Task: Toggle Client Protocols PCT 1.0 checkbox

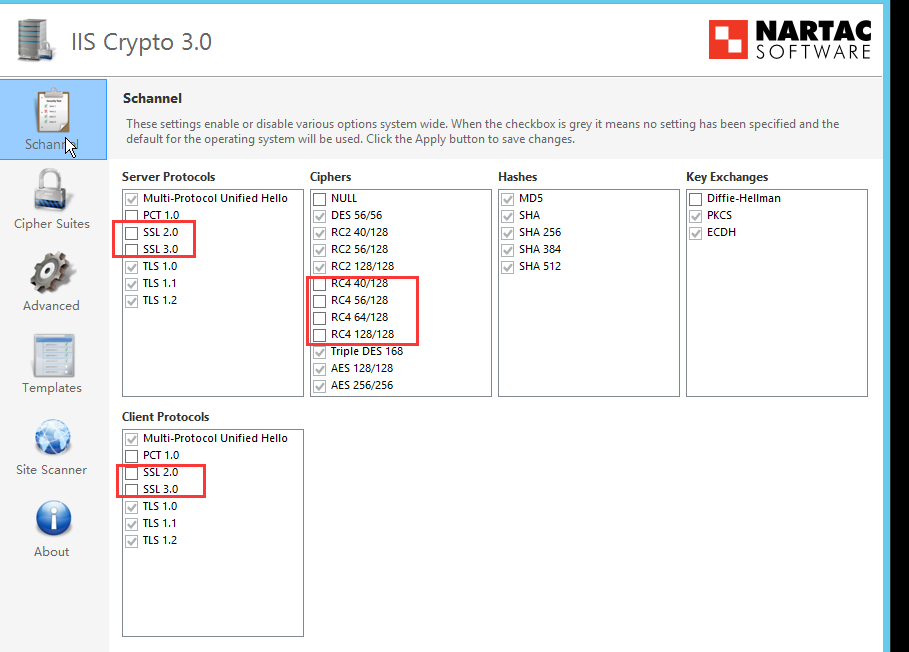Action: [x=132, y=456]
